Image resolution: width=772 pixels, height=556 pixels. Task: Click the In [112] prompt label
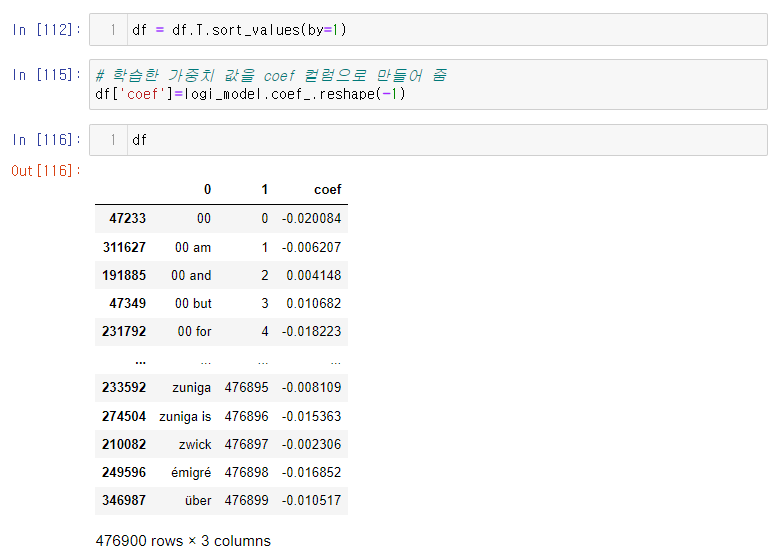[46, 30]
